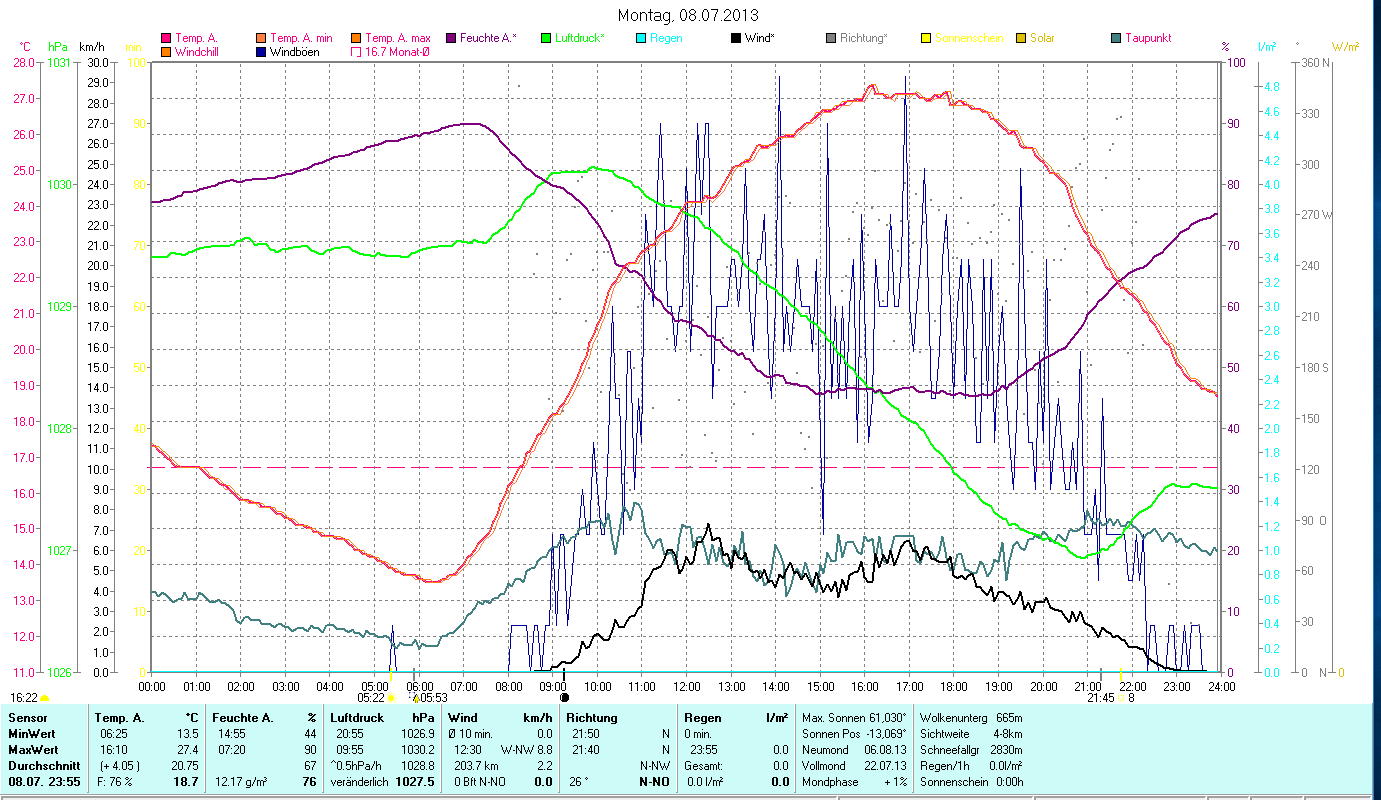This screenshot has height=800, width=1381.
Task: Click the Solar legend label
Action: [1042, 38]
